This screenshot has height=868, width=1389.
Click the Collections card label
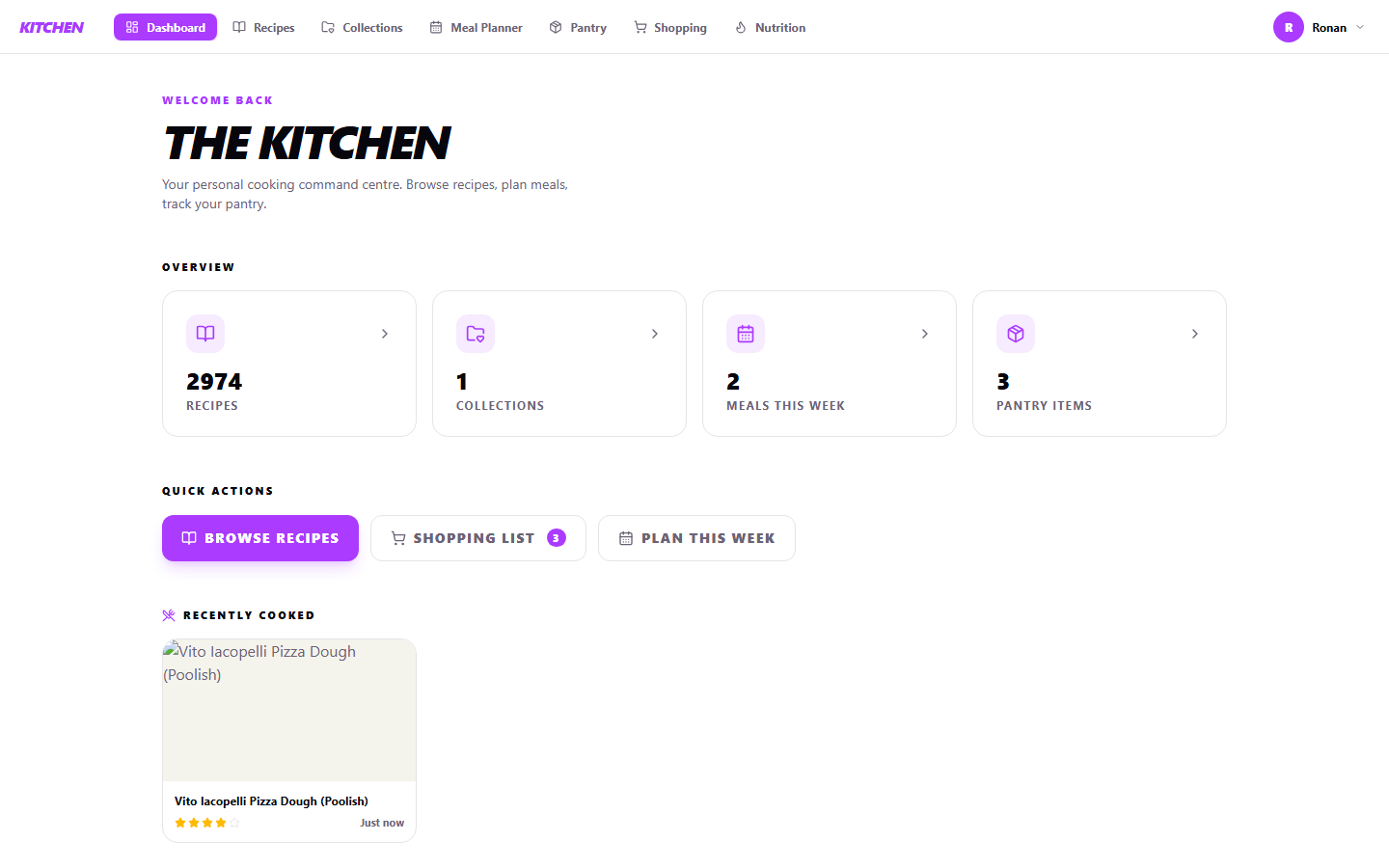pyautogui.click(x=500, y=406)
